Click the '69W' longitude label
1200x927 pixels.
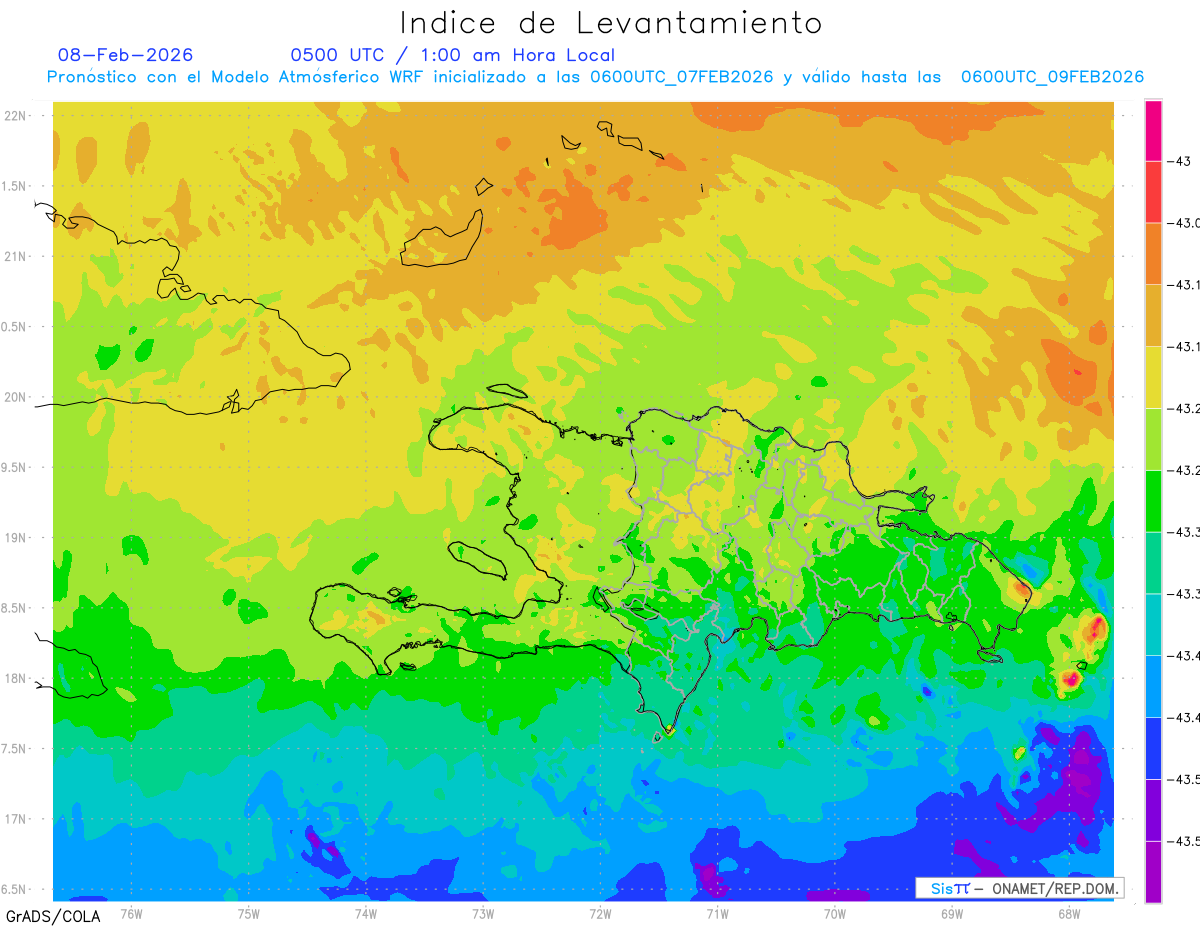coord(952,913)
